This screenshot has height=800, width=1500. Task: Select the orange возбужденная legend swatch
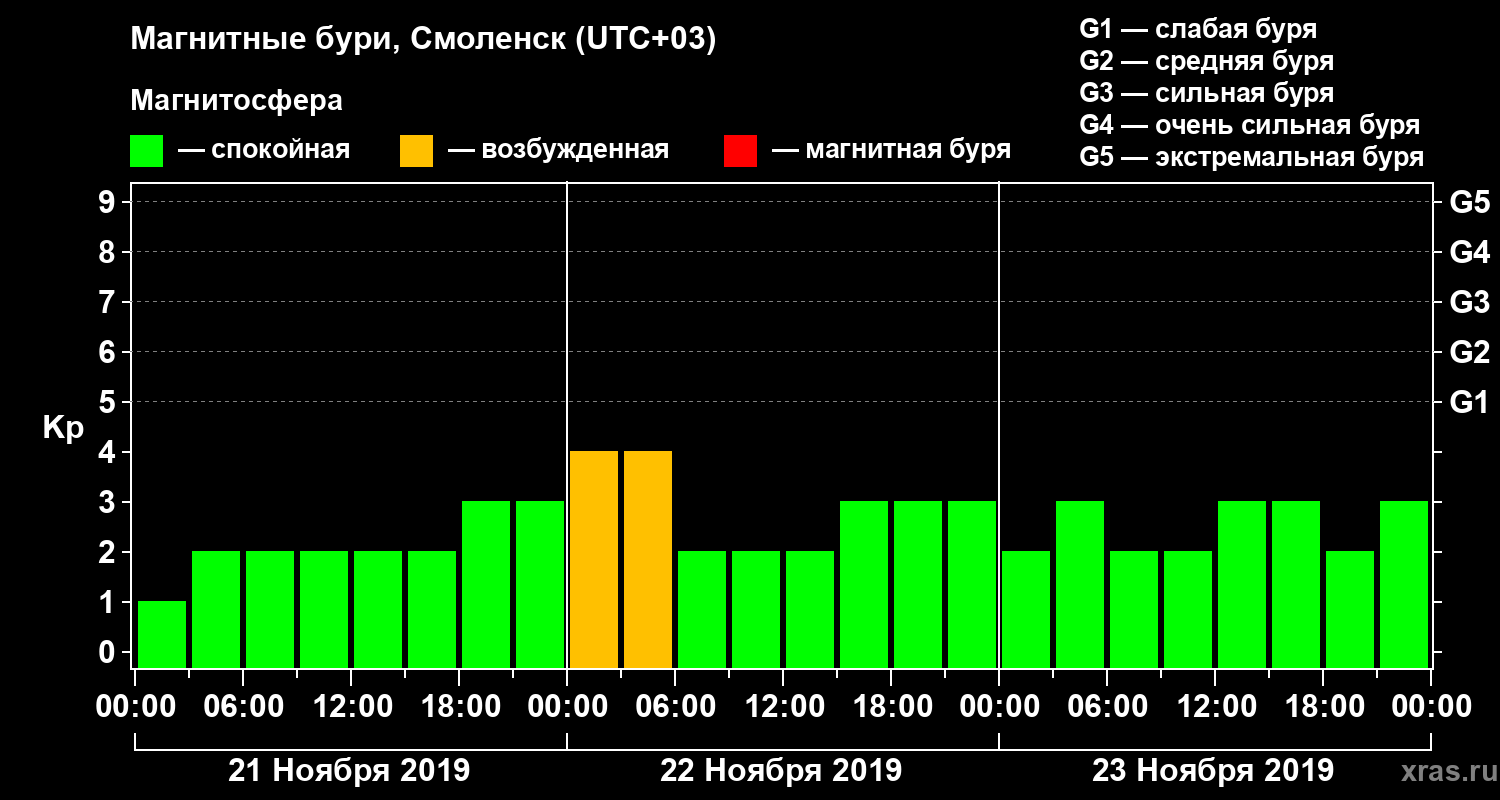[416, 151]
